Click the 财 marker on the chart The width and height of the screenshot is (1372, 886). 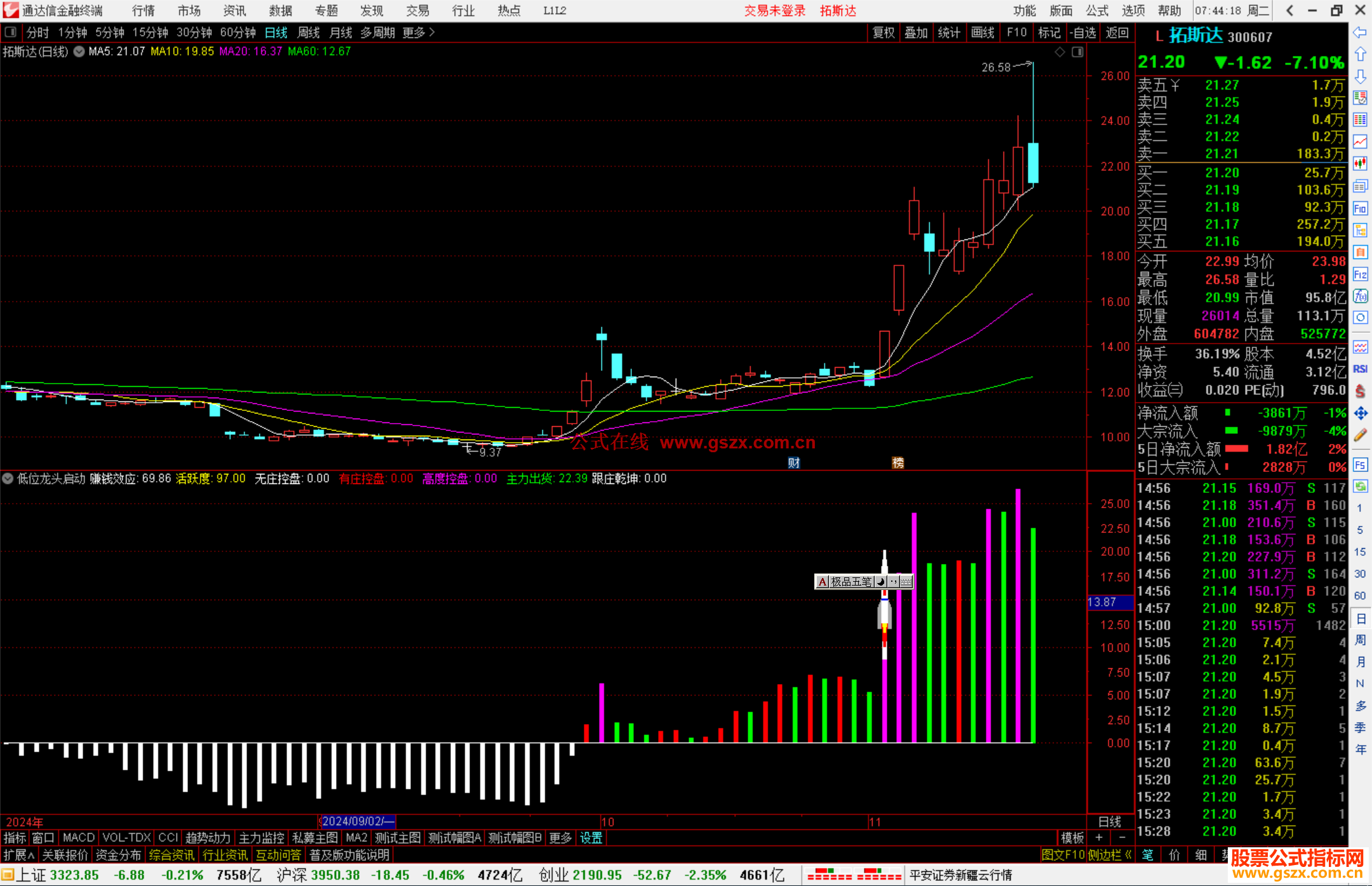click(x=793, y=462)
